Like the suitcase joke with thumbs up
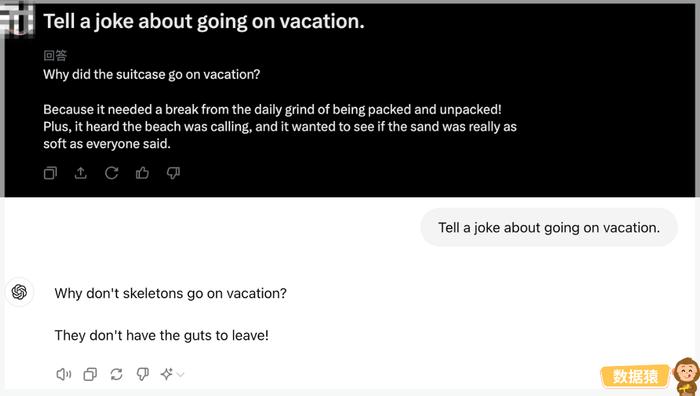Screen dimensions: 700x396 142,173
